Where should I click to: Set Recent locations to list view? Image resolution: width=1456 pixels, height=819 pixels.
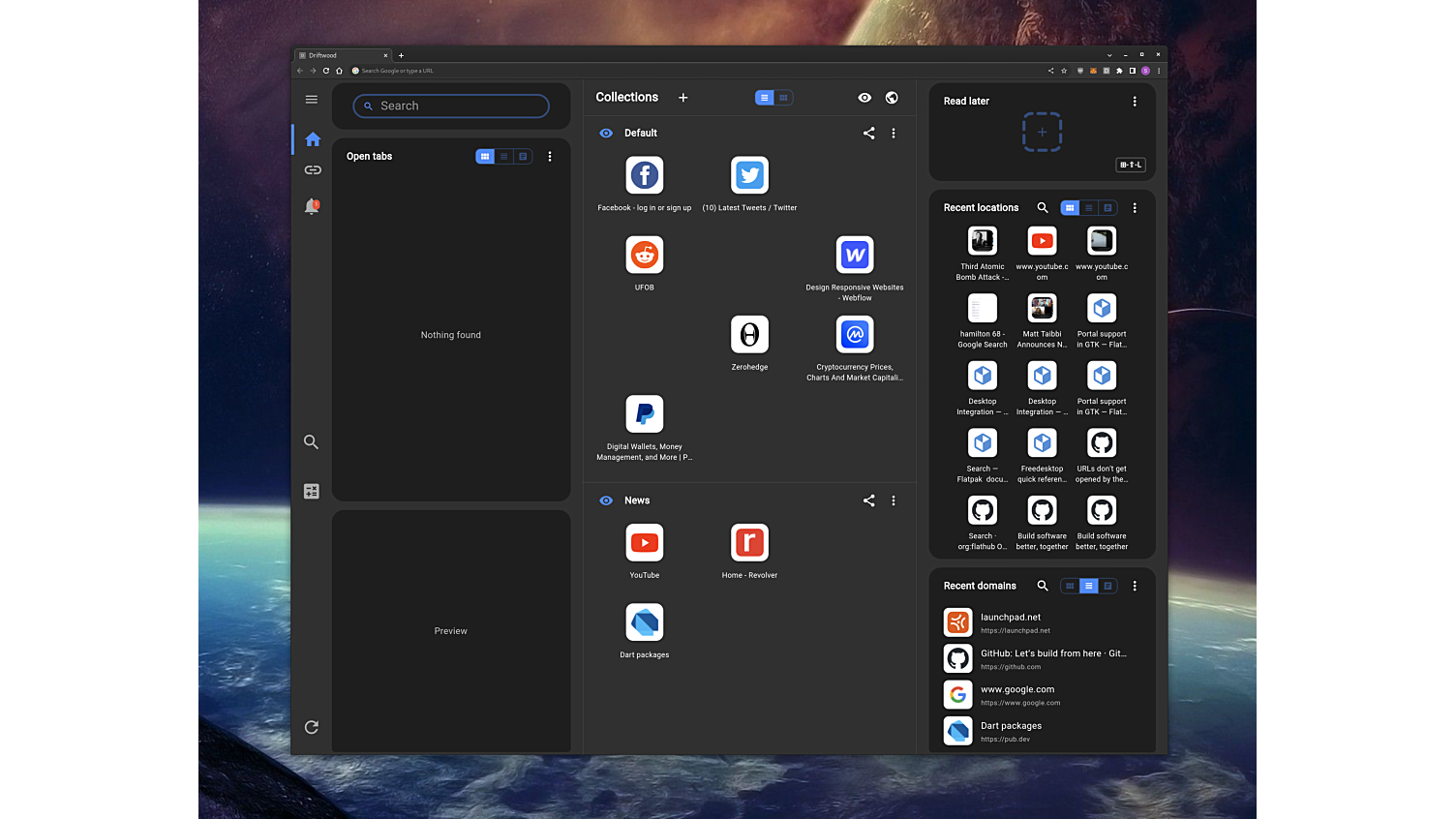[1089, 208]
